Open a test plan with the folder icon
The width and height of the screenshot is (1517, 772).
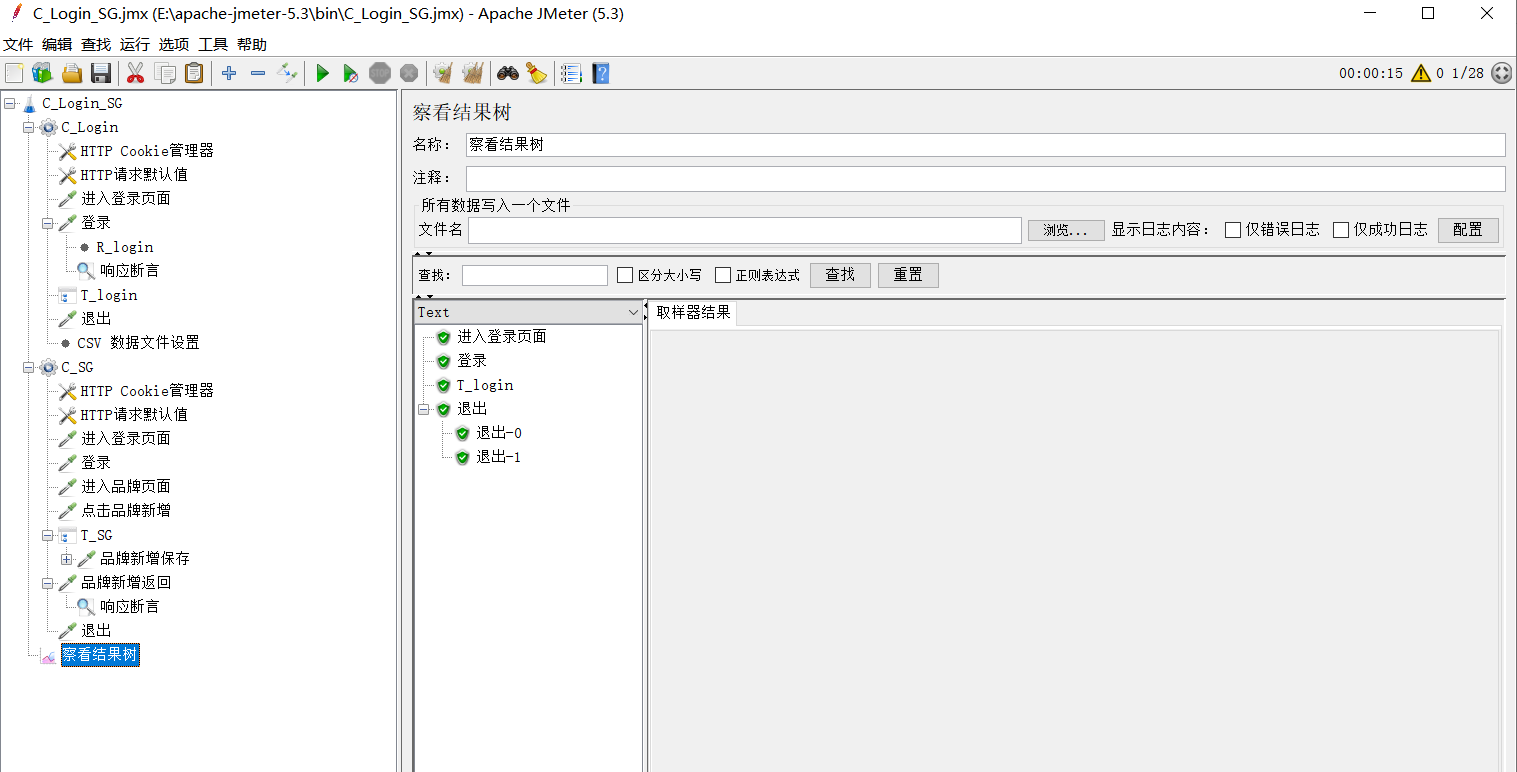[x=71, y=72]
